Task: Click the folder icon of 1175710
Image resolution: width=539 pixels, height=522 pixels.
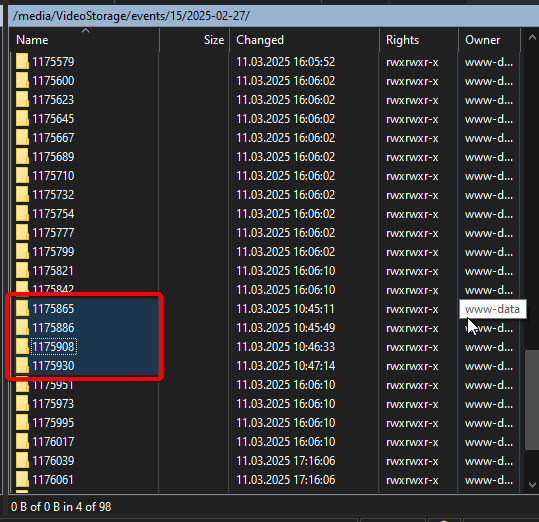Action: click(22, 176)
